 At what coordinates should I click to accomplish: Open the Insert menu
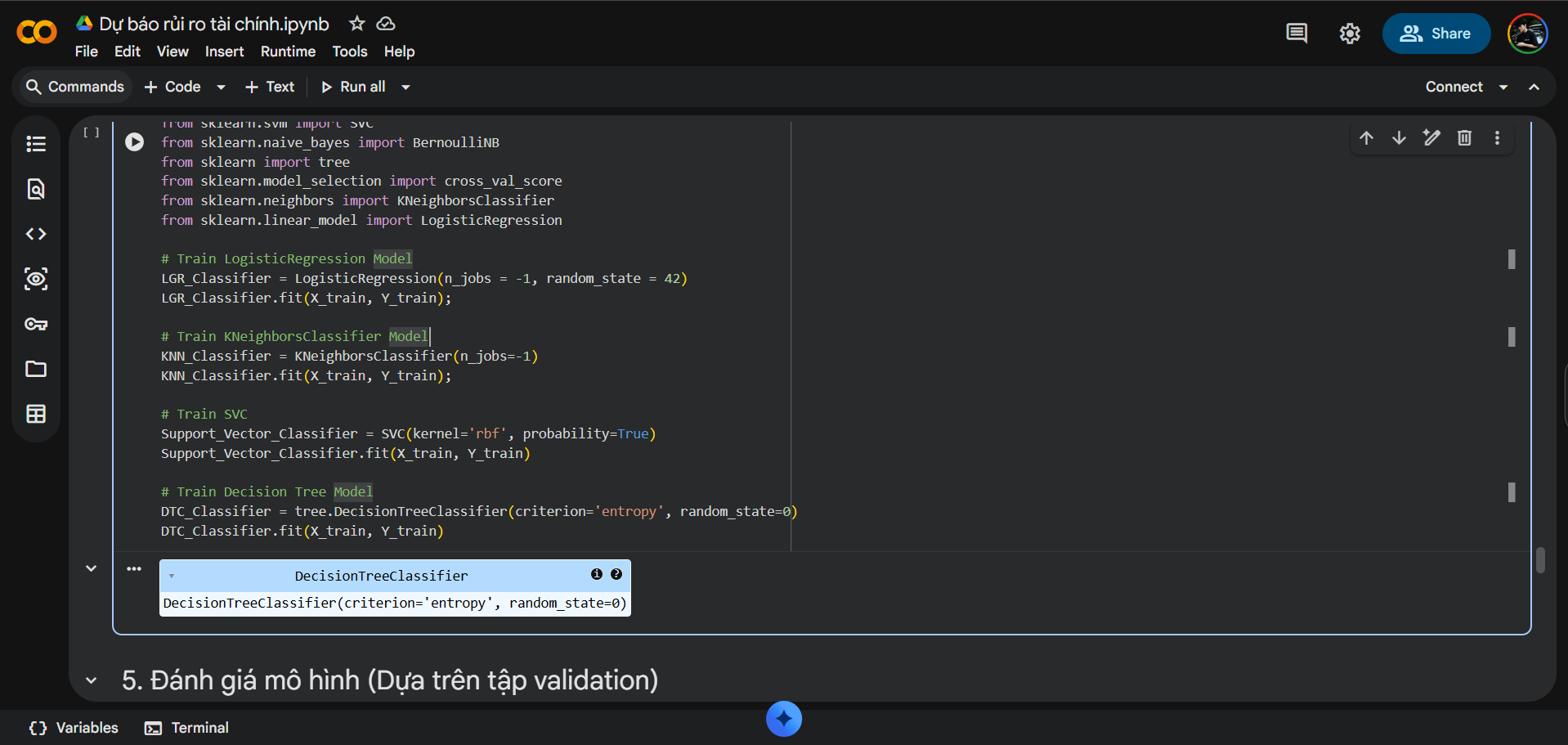pyautogui.click(x=224, y=52)
